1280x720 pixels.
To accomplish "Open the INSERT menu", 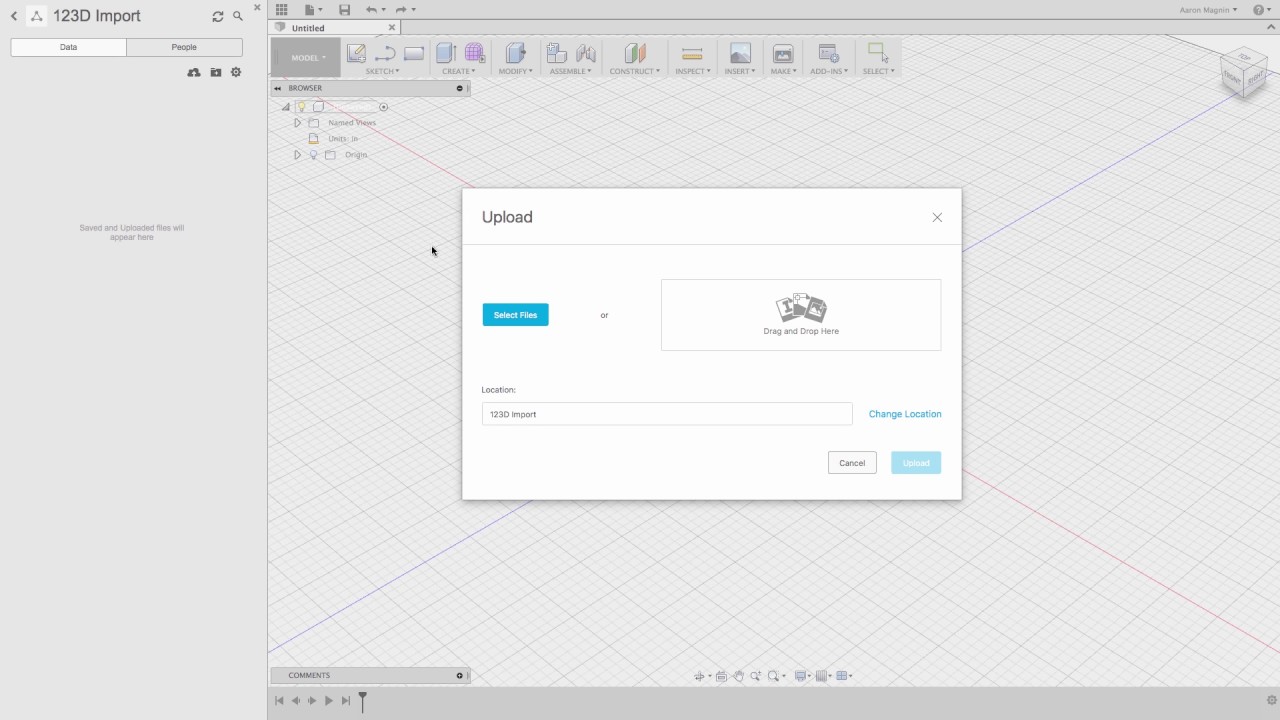I will 740,71.
